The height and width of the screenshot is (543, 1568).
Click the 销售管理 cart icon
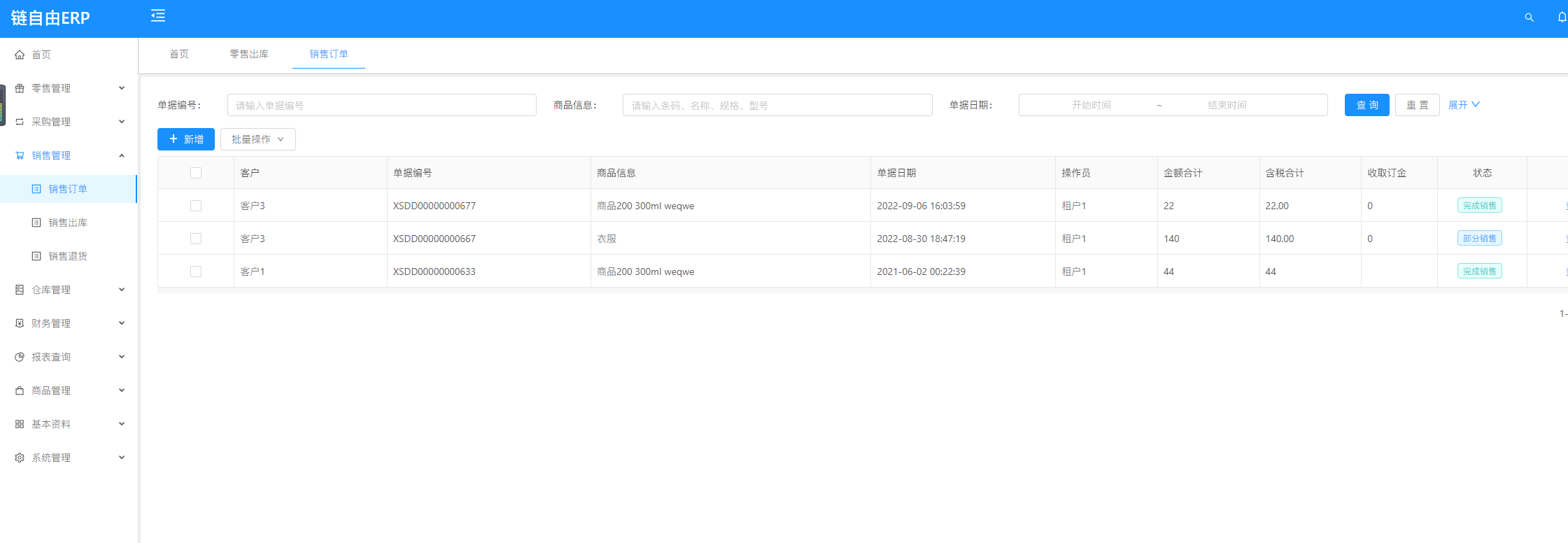coord(20,155)
